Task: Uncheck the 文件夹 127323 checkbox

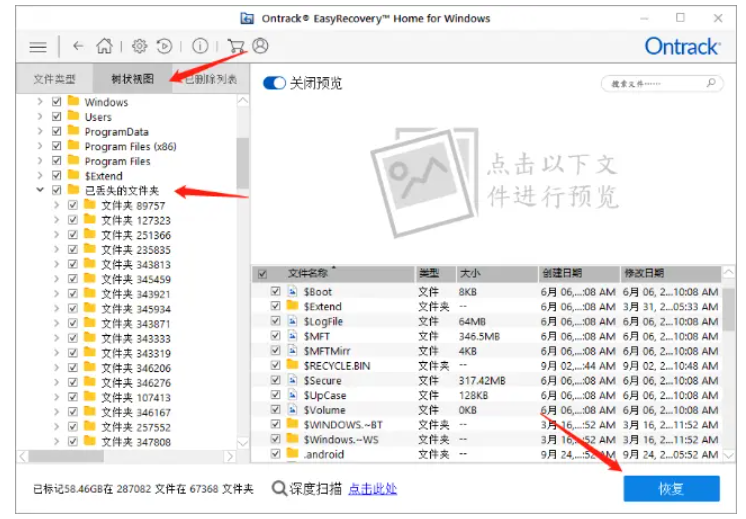Action: click(73, 220)
